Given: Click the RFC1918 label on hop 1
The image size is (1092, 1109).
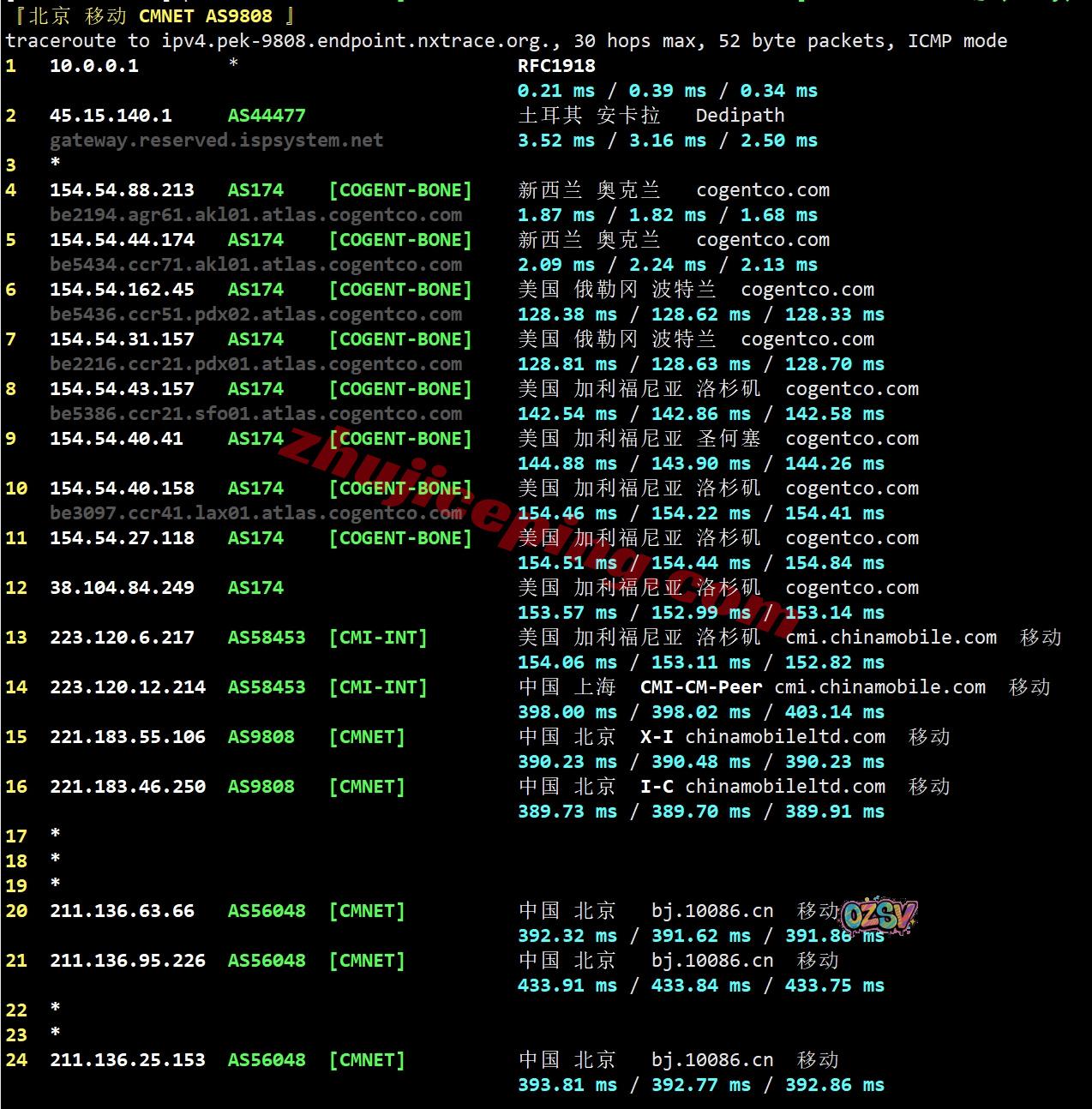Looking at the screenshot, I should [x=556, y=66].
